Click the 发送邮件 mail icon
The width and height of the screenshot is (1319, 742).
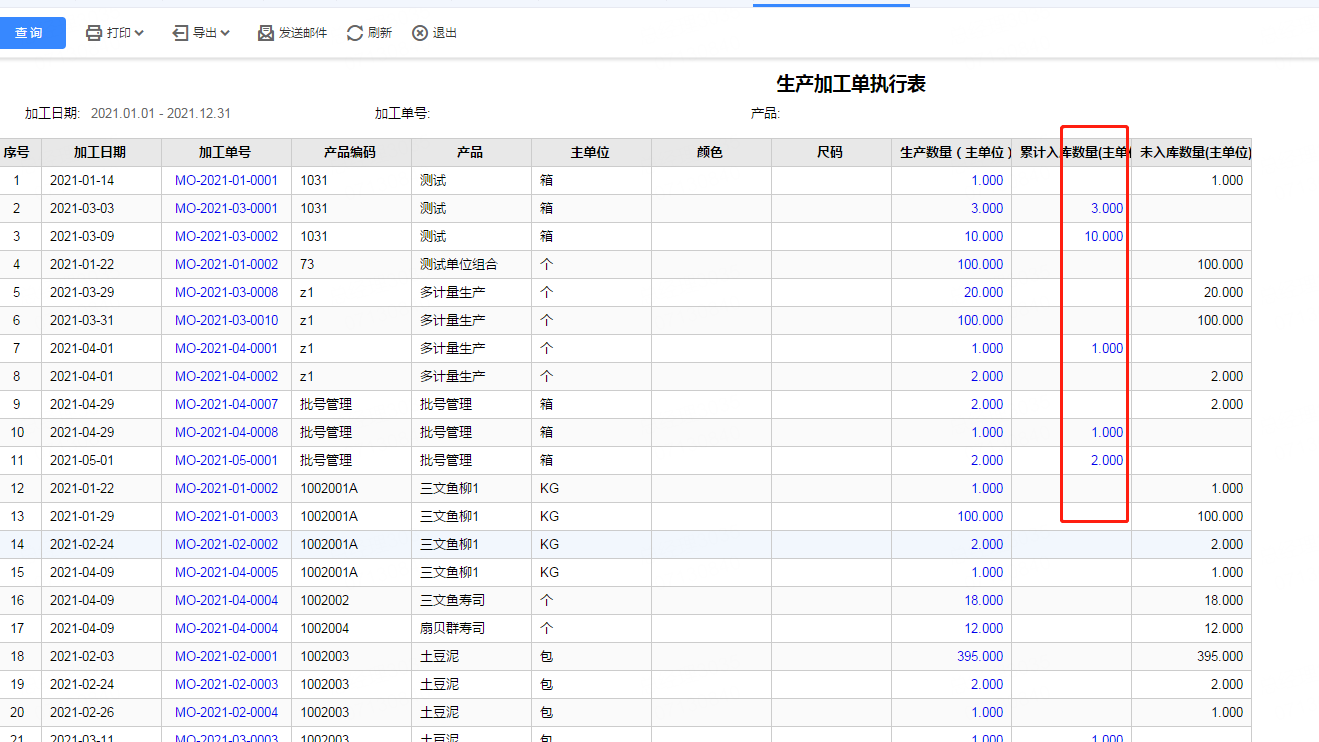tap(266, 33)
